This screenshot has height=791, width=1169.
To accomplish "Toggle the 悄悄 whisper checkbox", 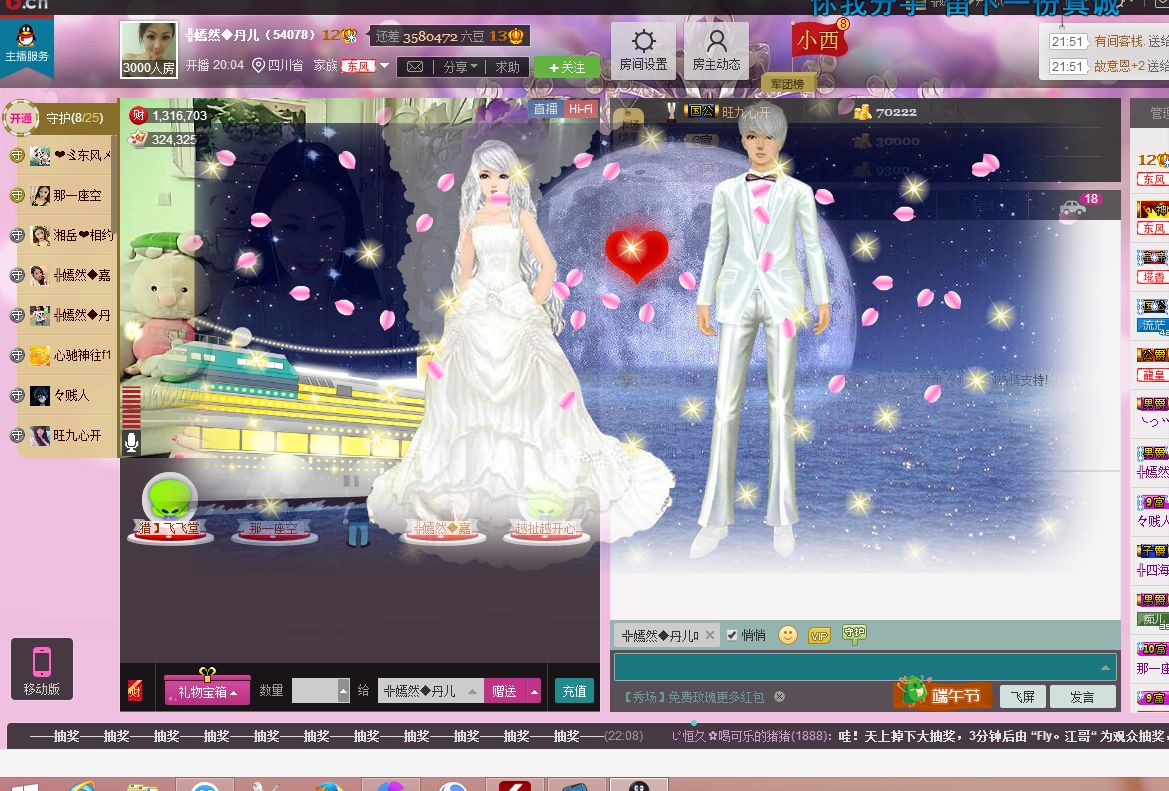I will coord(732,635).
